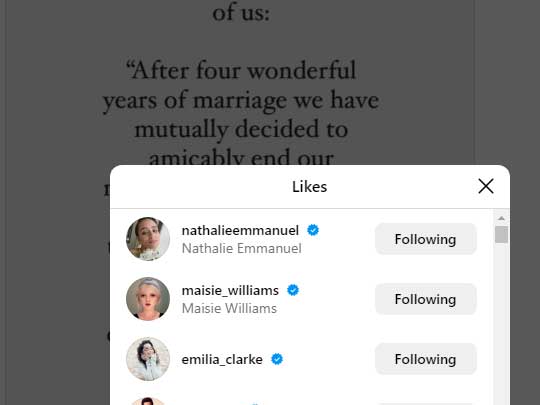Click the nathalieemmanuel username link
Viewport: 540px width, 405px height.
(240, 230)
